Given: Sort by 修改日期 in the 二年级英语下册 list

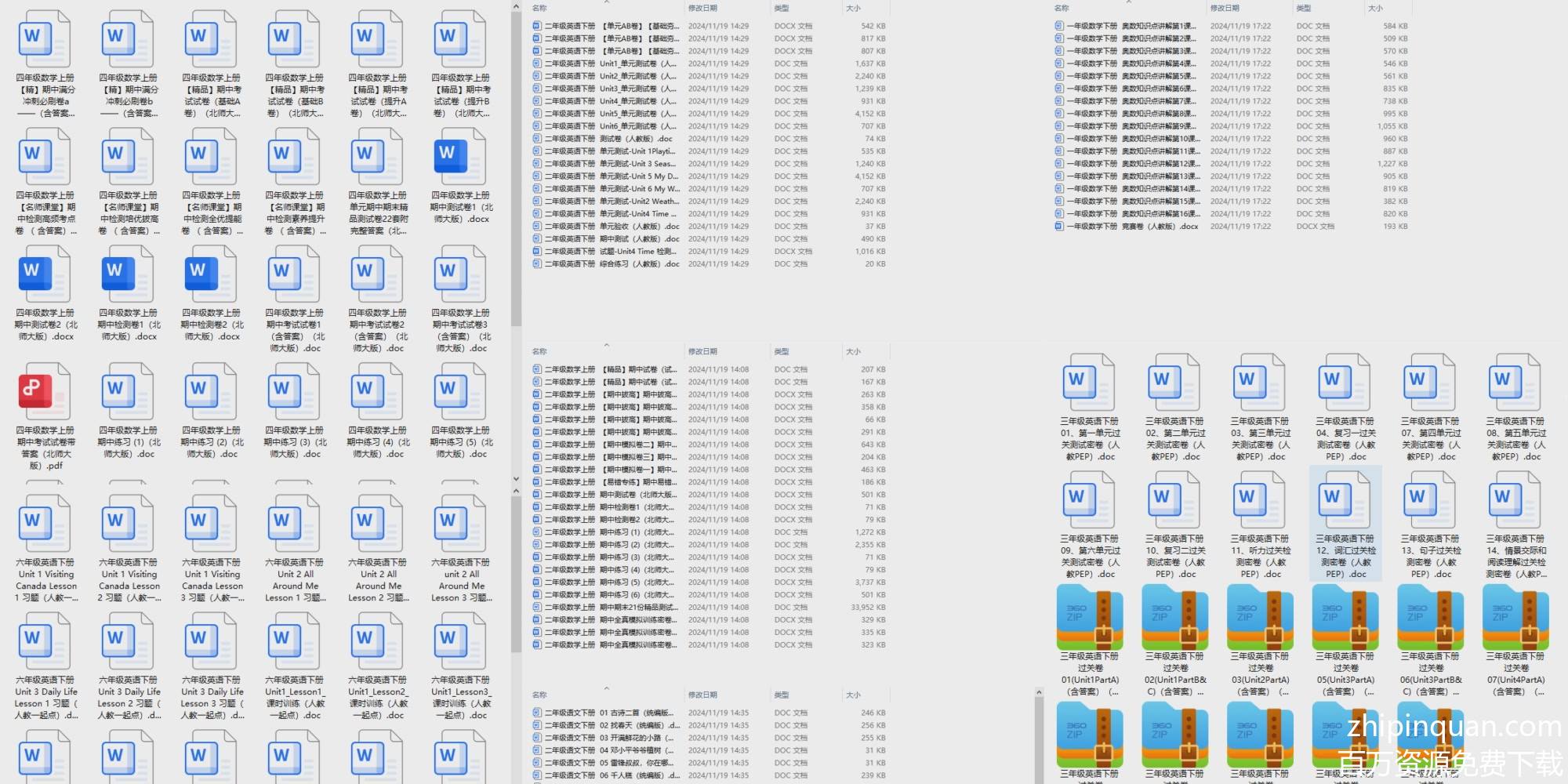Looking at the screenshot, I should point(702,8).
